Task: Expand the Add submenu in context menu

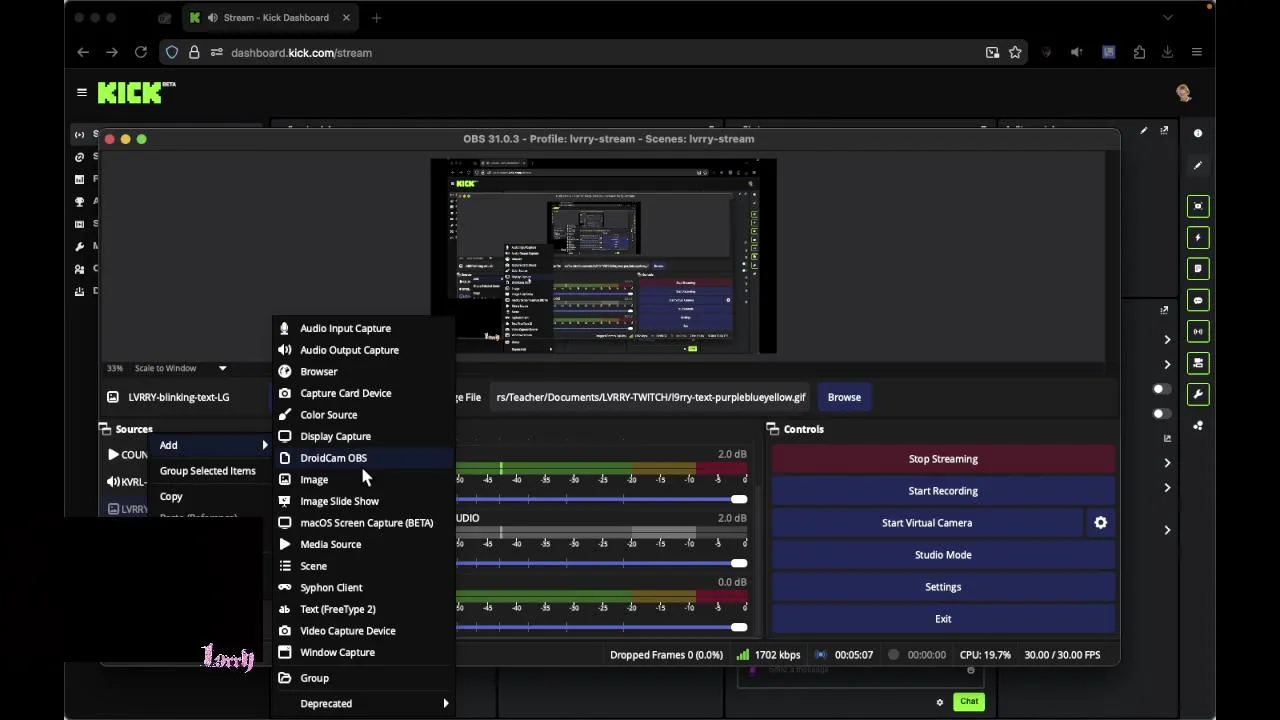Action: click(210, 445)
